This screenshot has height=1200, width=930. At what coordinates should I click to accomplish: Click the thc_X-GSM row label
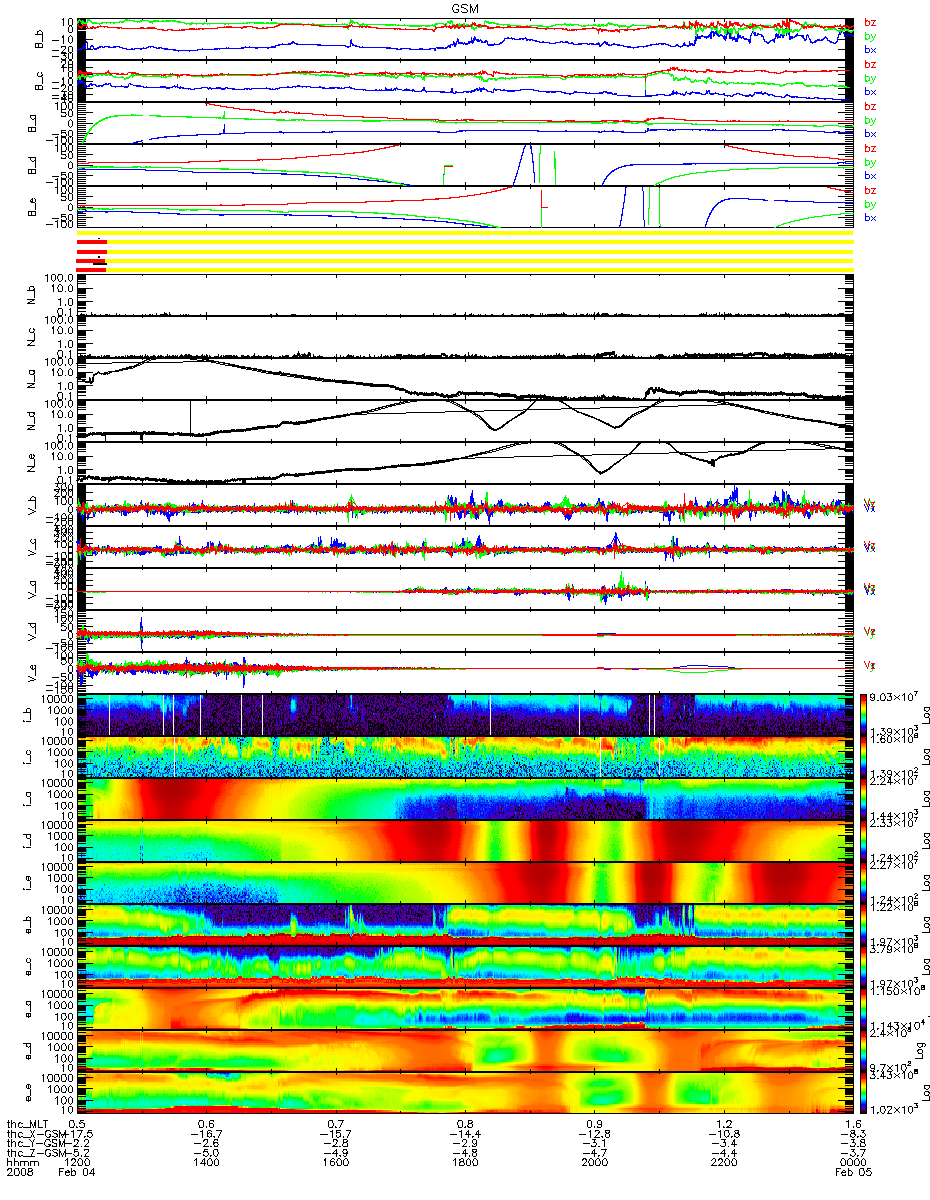34,1133
